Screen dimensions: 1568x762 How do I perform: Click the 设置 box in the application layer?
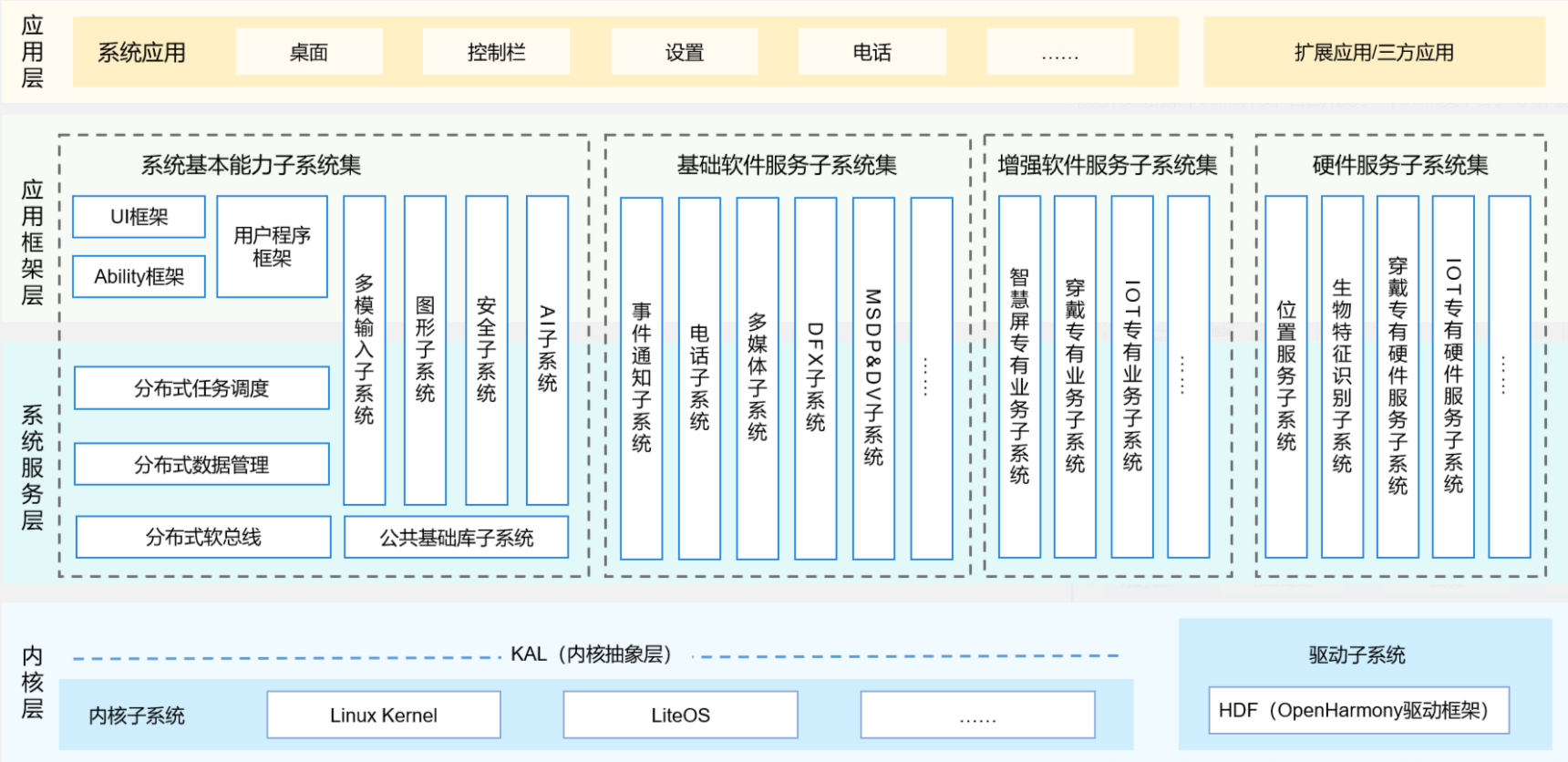[684, 52]
